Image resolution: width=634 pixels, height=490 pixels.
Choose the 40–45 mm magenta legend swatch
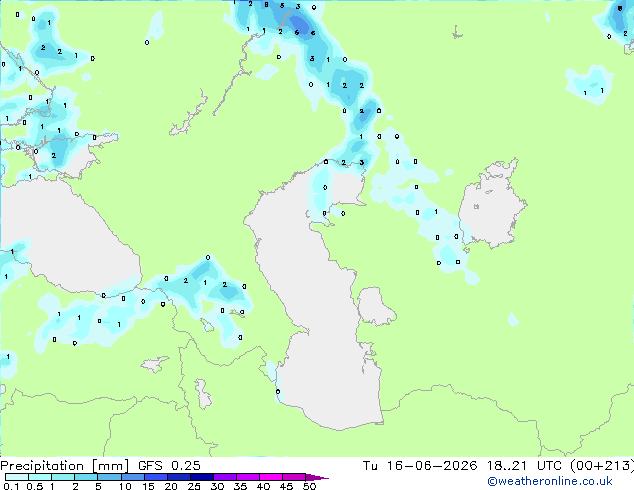pyautogui.click(x=271, y=477)
